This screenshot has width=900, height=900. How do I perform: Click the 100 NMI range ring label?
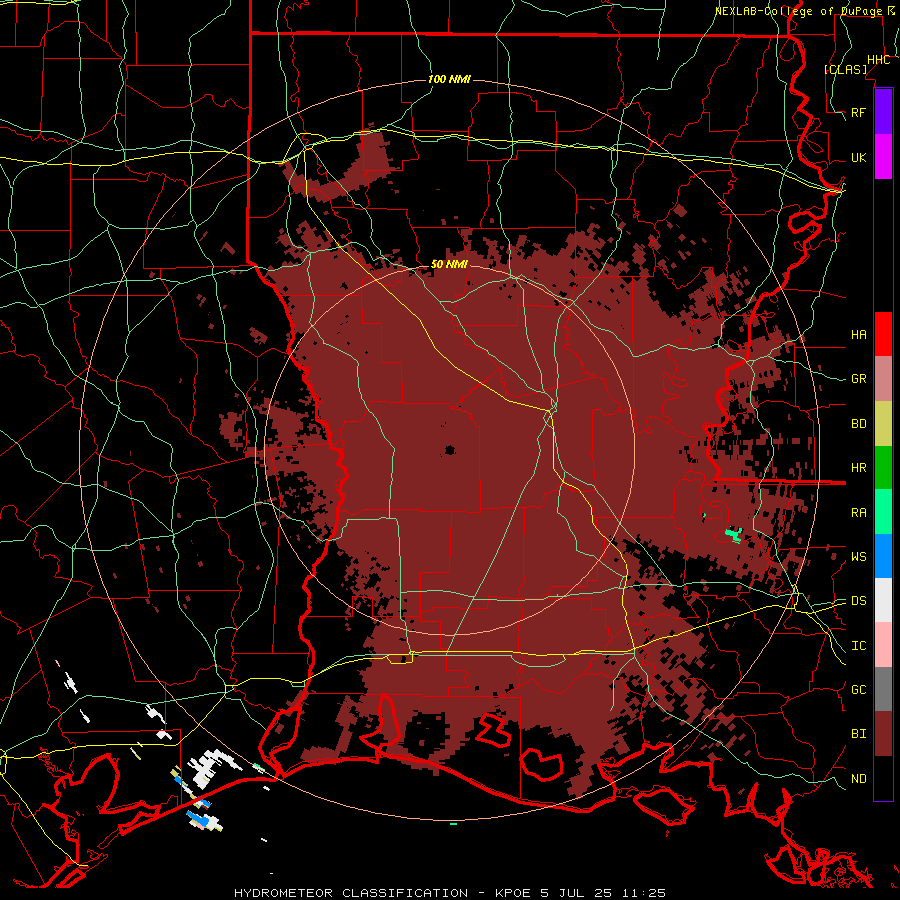tap(449, 79)
